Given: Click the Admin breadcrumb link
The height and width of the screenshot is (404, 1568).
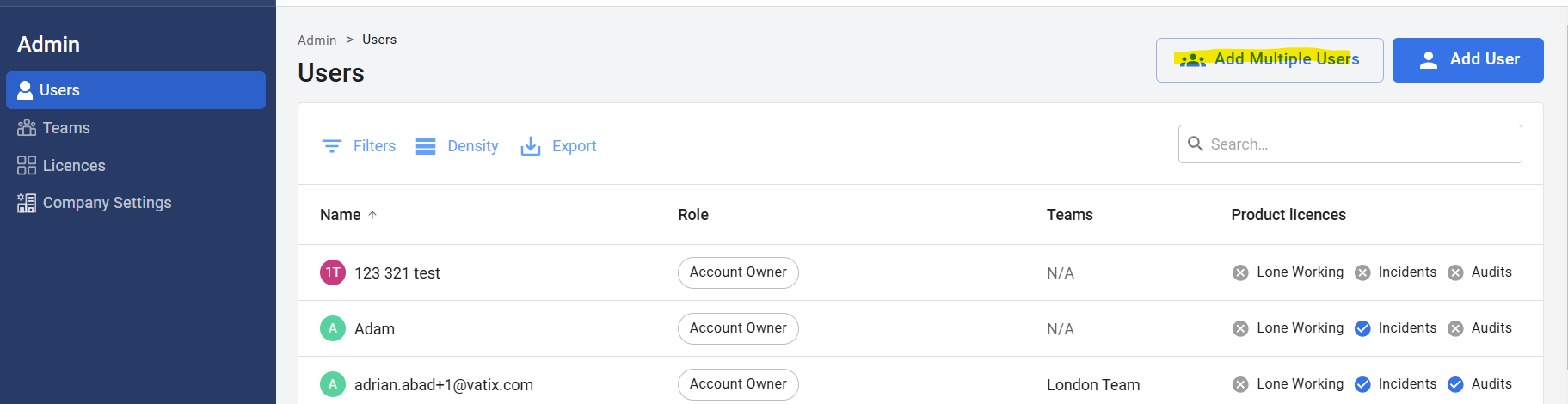Looking at the screenshot, I should [x=317, y=40].
